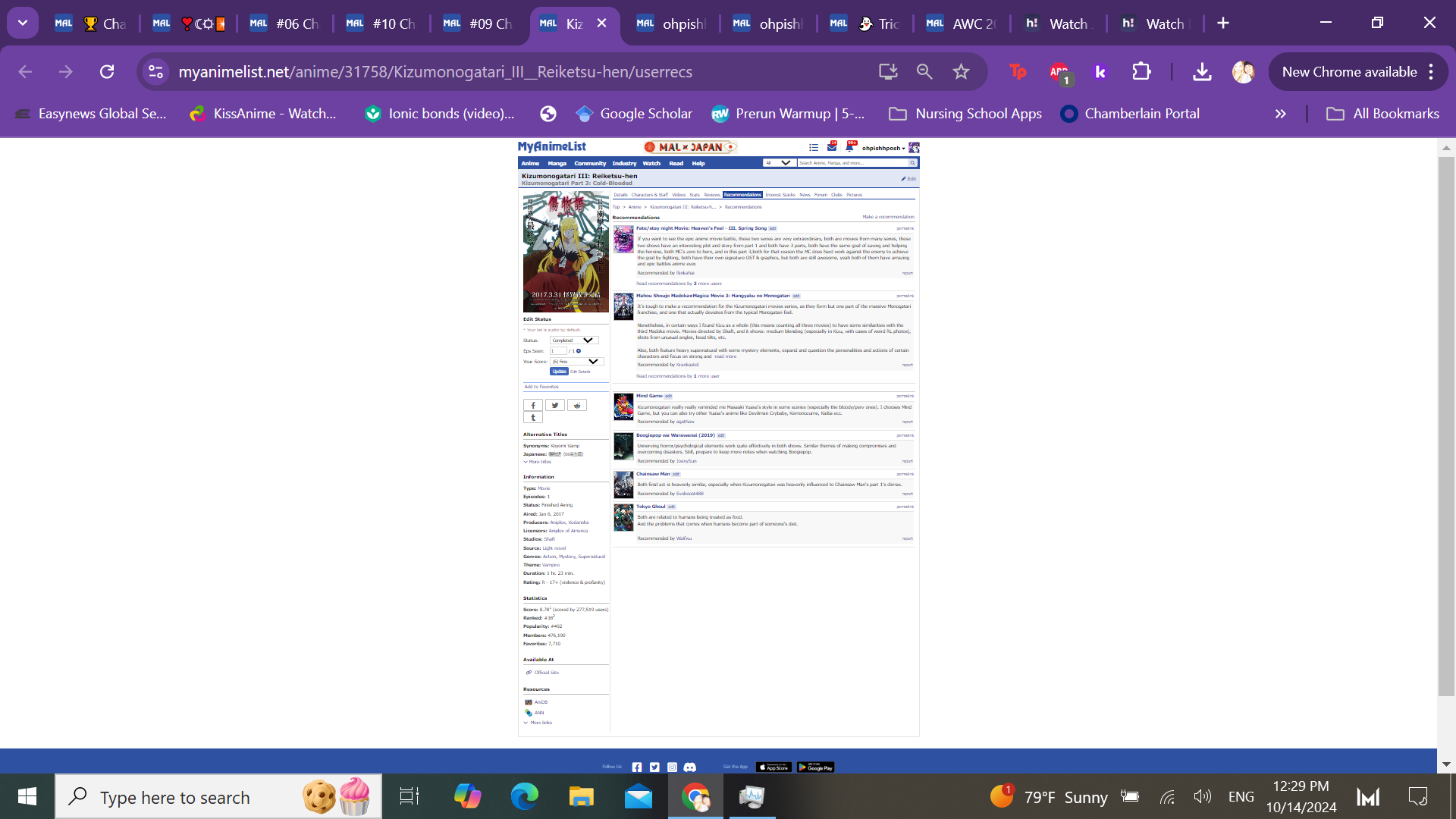Click episode increment plus icon
The image size is (1456, 819).
(x=579, y=351)
